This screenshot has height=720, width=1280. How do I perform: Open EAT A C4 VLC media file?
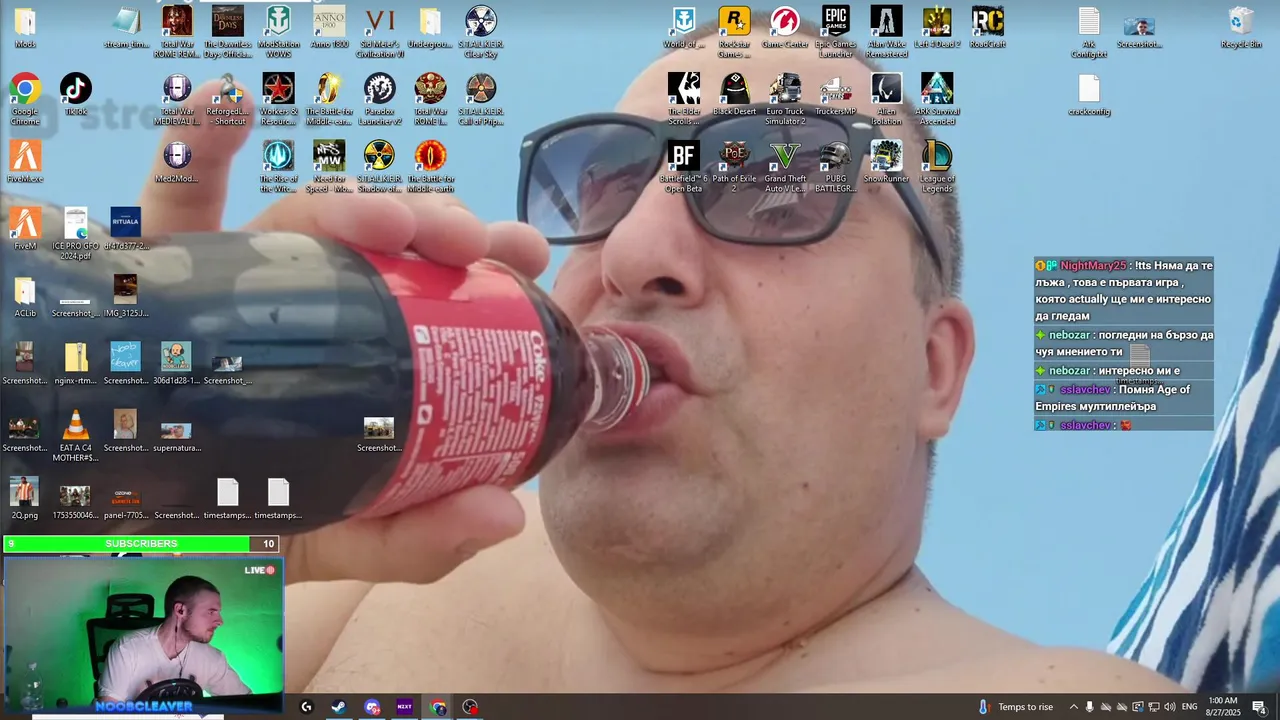(76, 435)
